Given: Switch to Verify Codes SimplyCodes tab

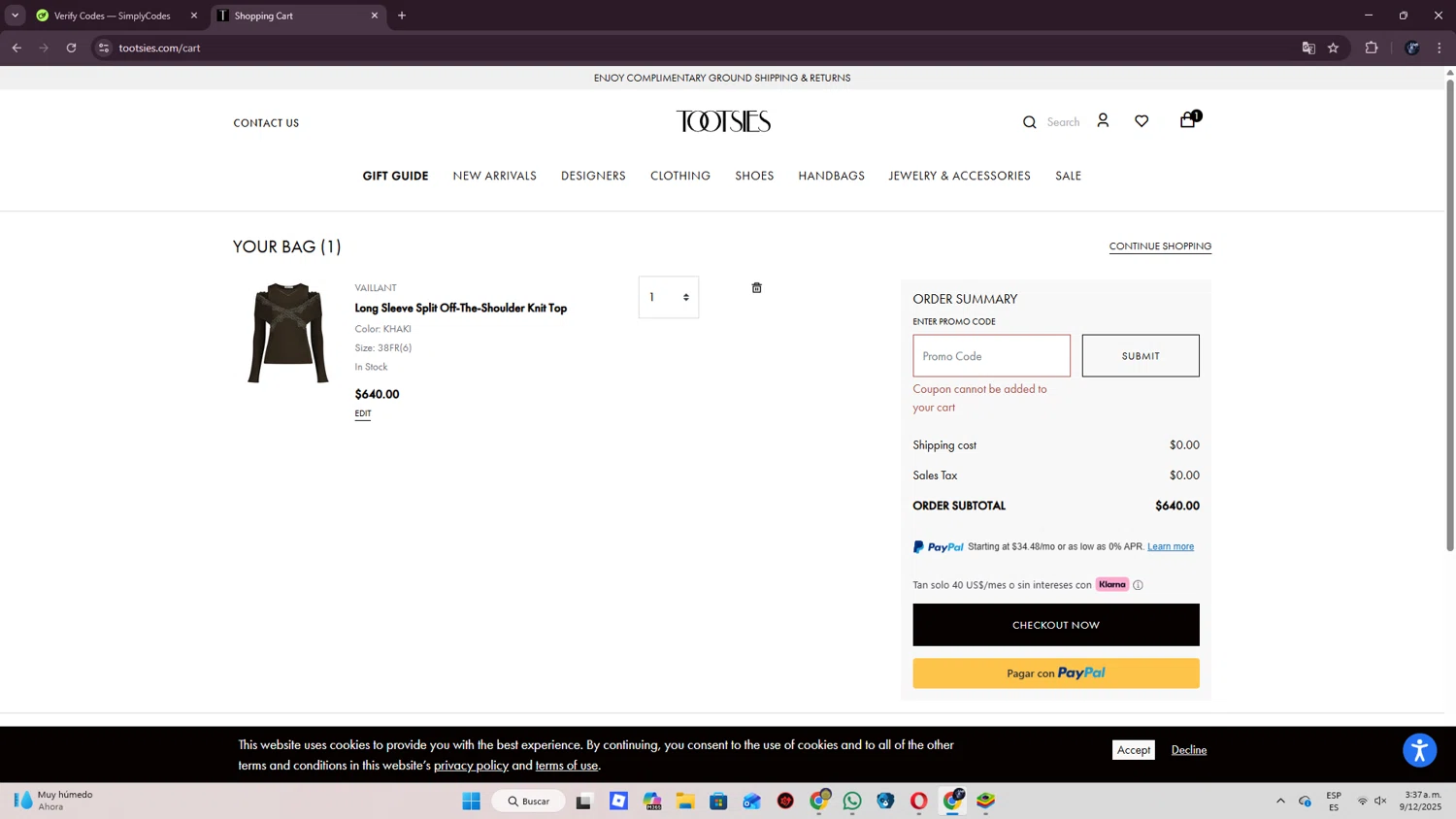Looking at the screenshot, I should click(x=115, y=16).
